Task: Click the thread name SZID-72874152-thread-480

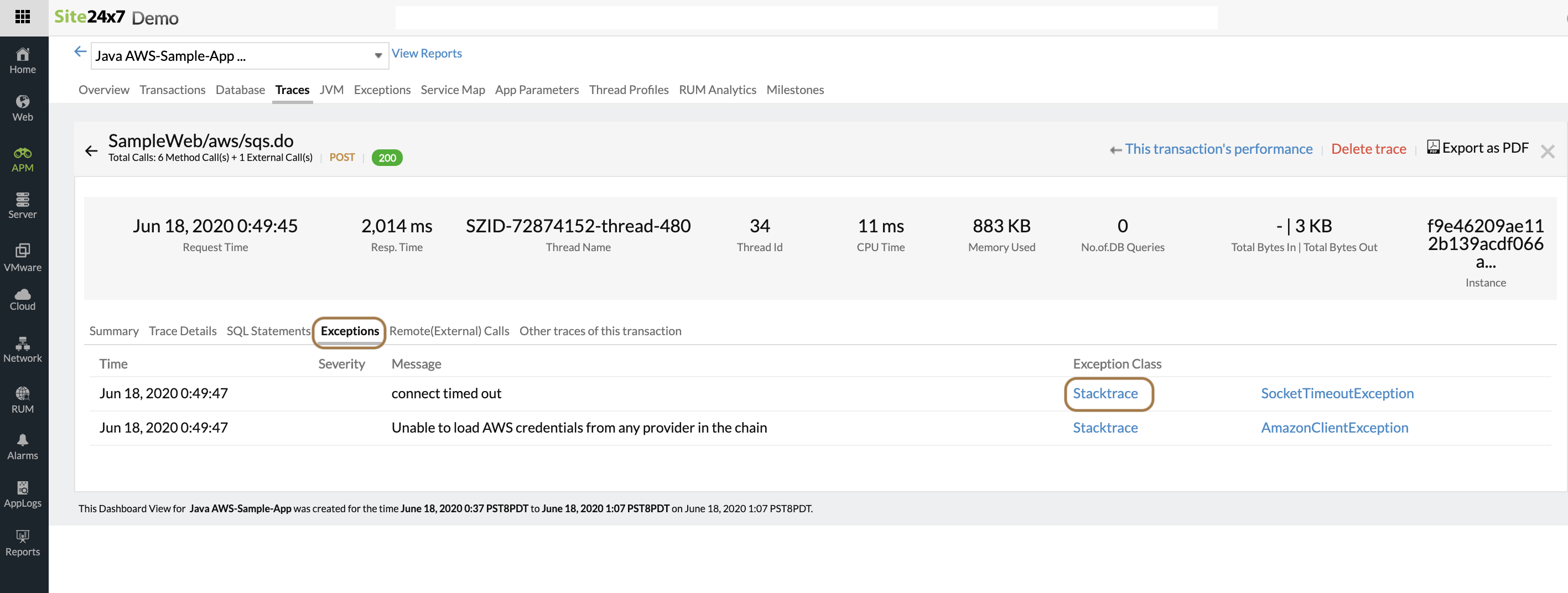Action: tap(578, 226)
